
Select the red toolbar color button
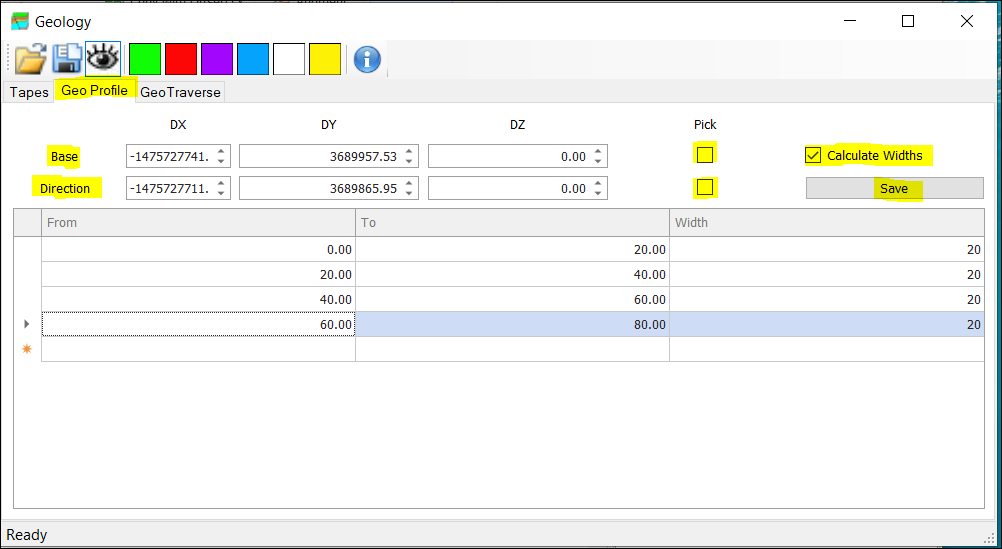click(x=181, y=59)
